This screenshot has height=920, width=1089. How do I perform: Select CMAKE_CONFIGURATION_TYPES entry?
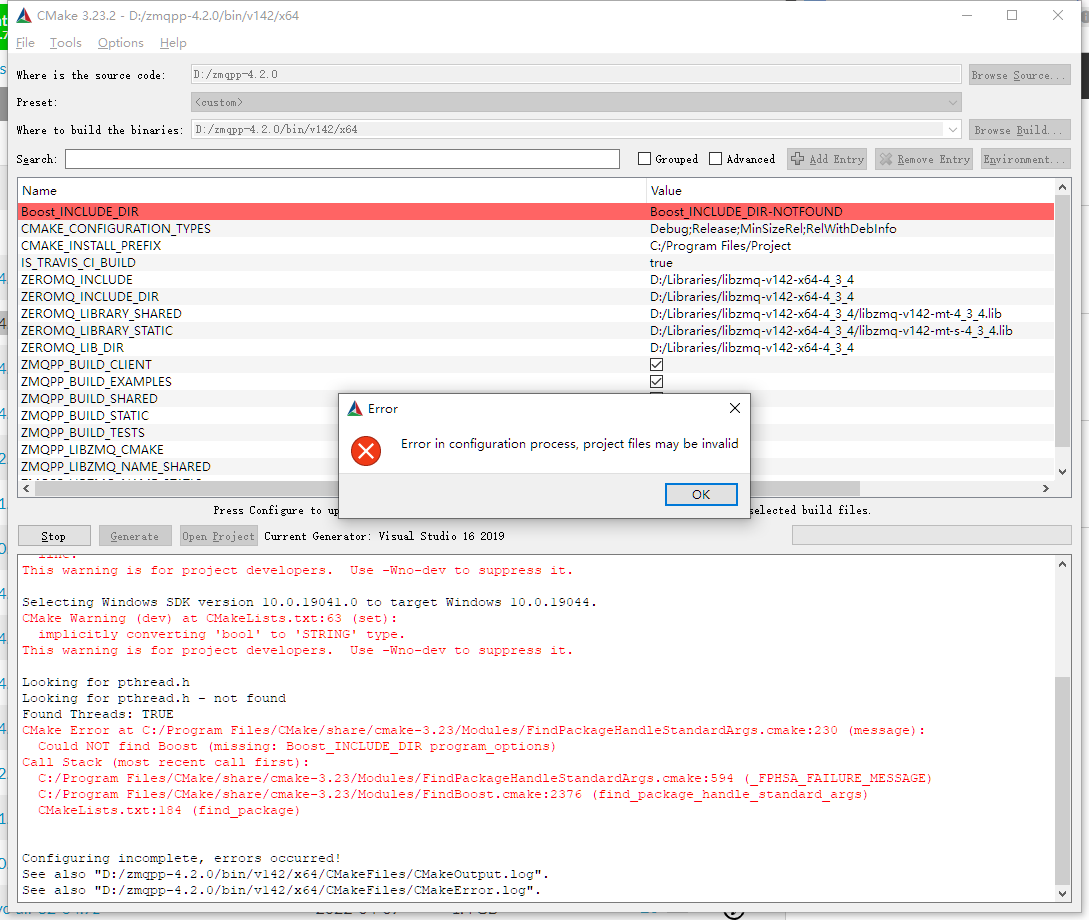coord(115,228)
